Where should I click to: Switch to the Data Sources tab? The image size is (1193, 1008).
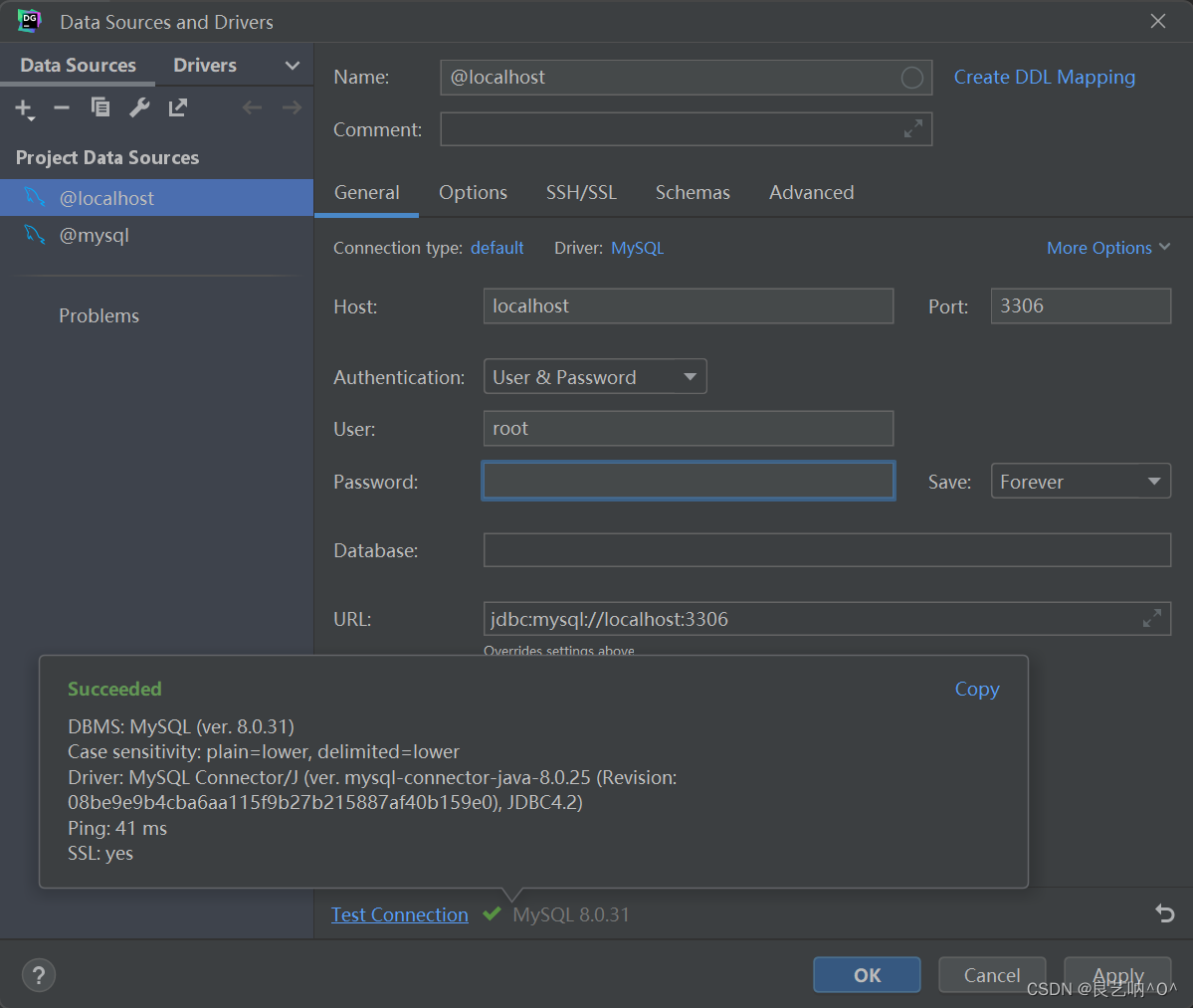[79, 66]
